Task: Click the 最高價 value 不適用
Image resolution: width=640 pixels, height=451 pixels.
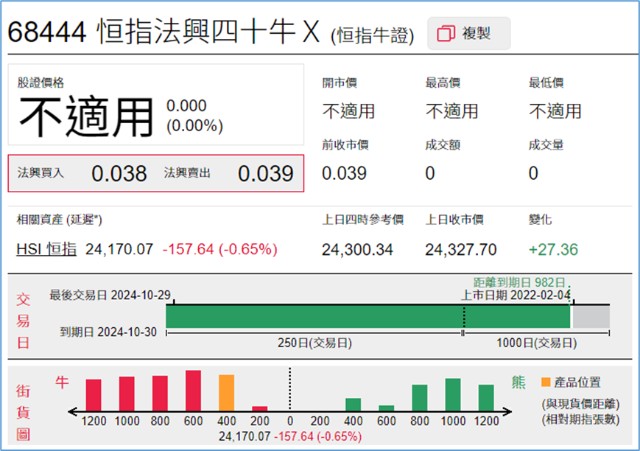Action: point(452,111)
